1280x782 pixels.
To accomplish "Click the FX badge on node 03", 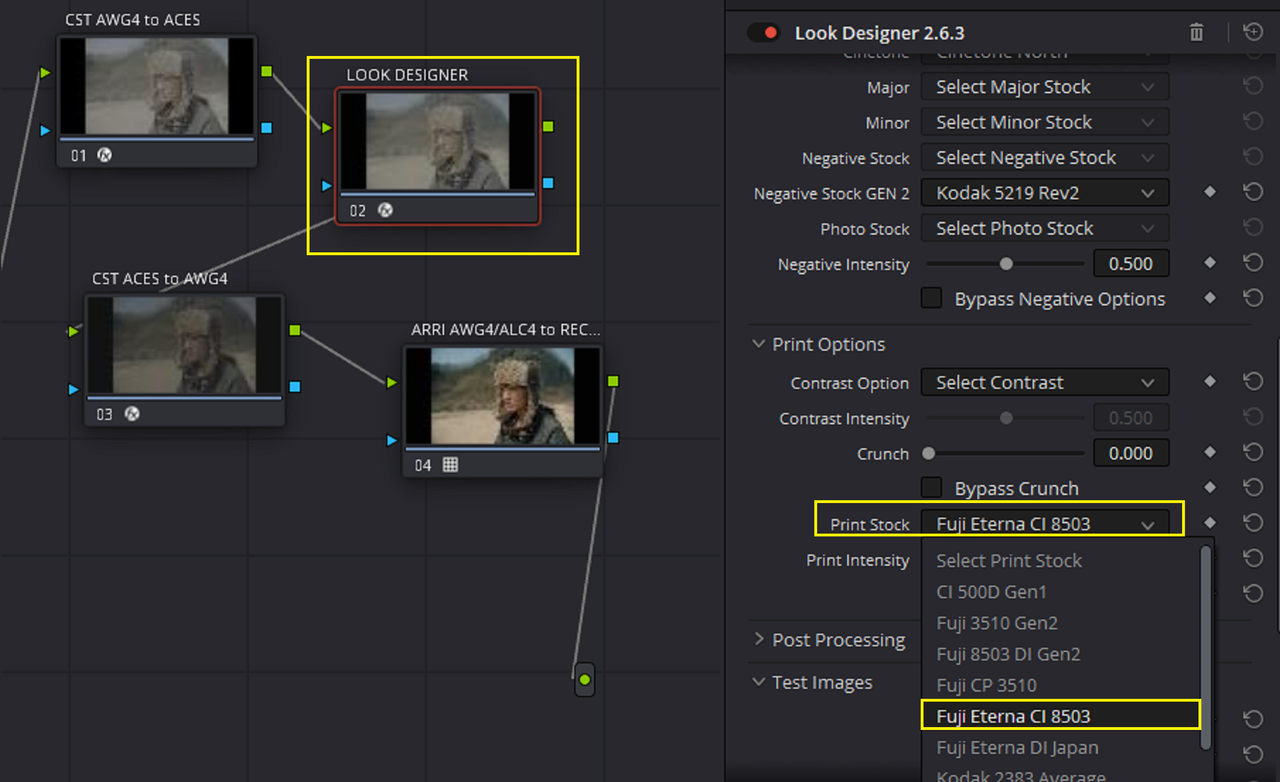I will click(131, 414).
